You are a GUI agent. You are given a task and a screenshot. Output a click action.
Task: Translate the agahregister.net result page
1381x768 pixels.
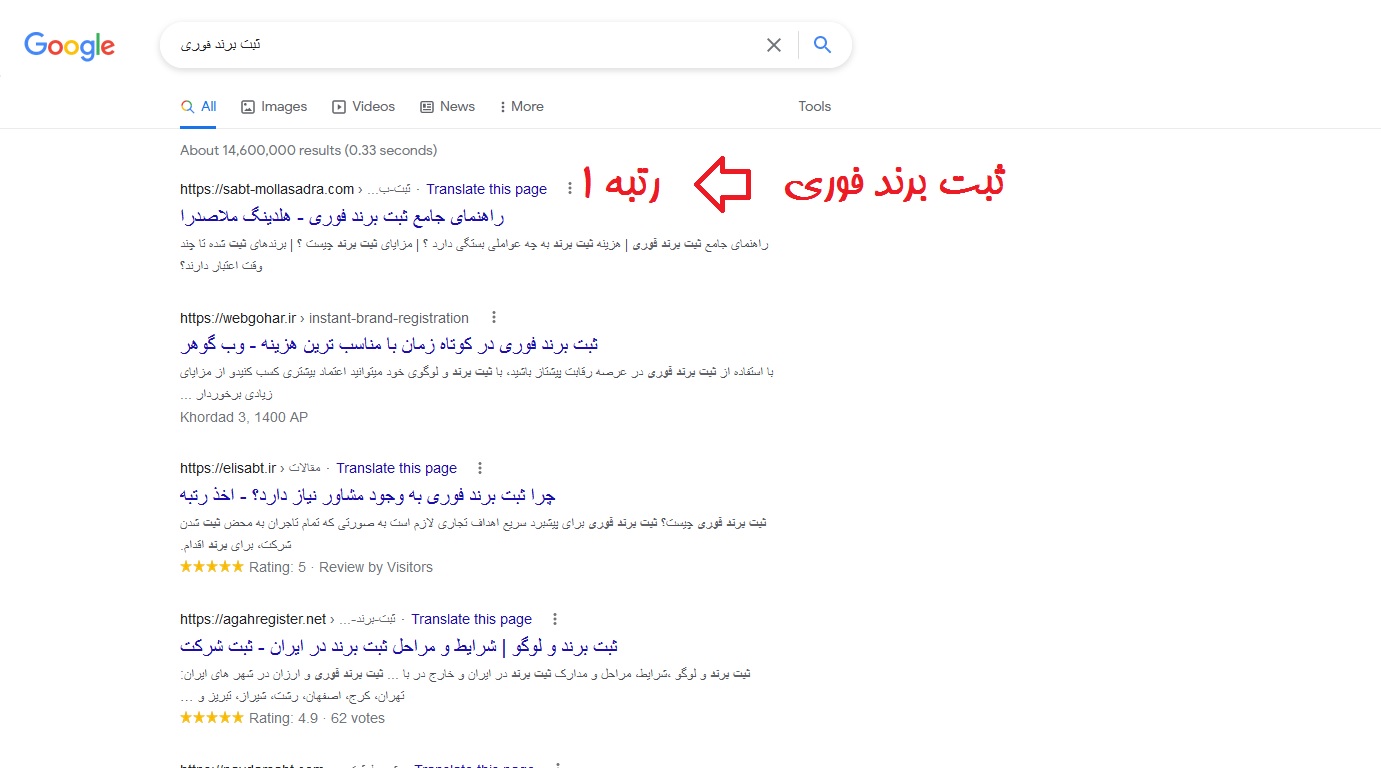472,619
